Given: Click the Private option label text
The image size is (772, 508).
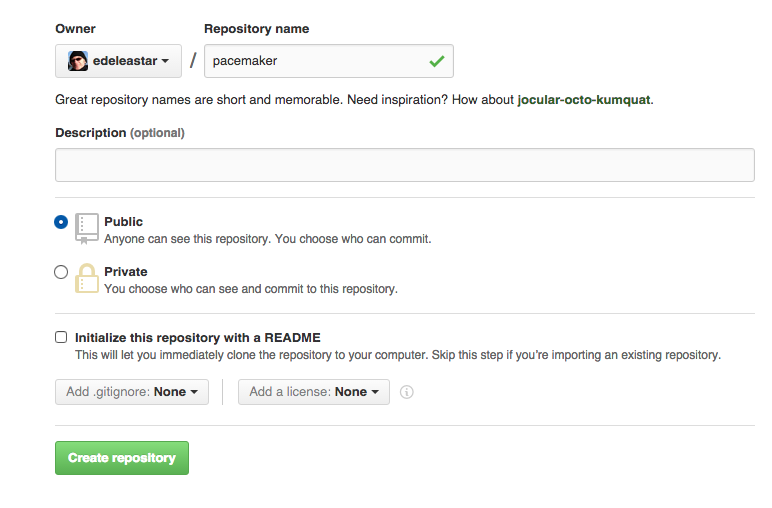Looking at the screenshot, I should coord(126,272).
